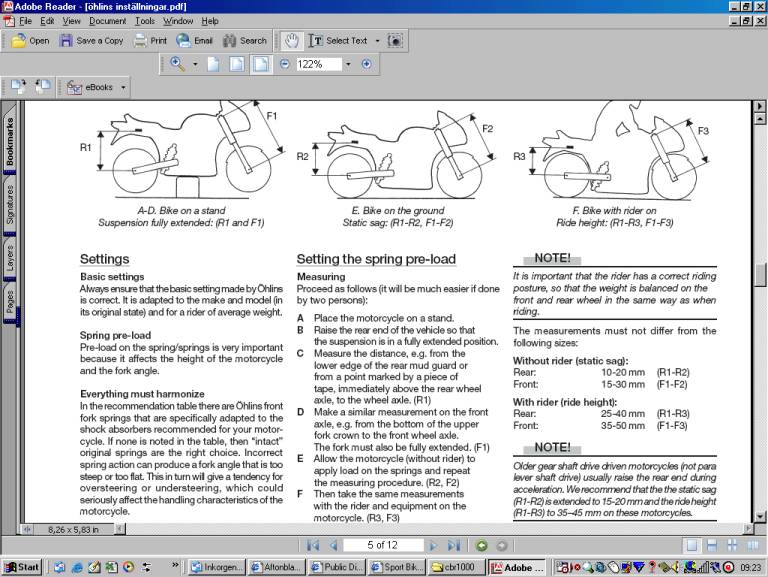Click the system tray clock 09:23
Viewport: 768px width, 577px height.
(x=750, y=567)
